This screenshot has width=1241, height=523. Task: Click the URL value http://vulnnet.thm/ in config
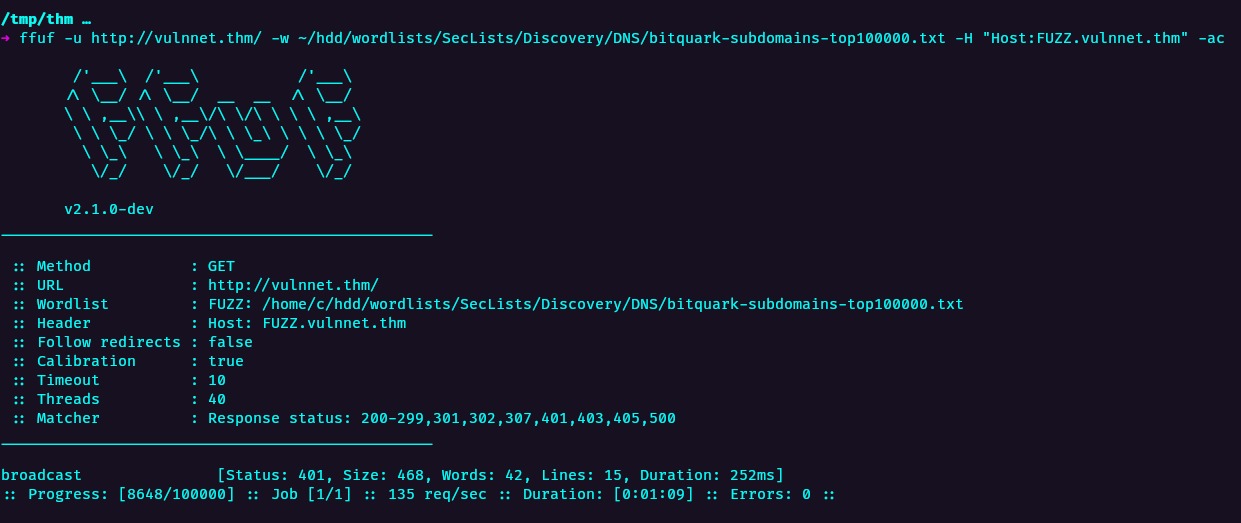point(293,285)
